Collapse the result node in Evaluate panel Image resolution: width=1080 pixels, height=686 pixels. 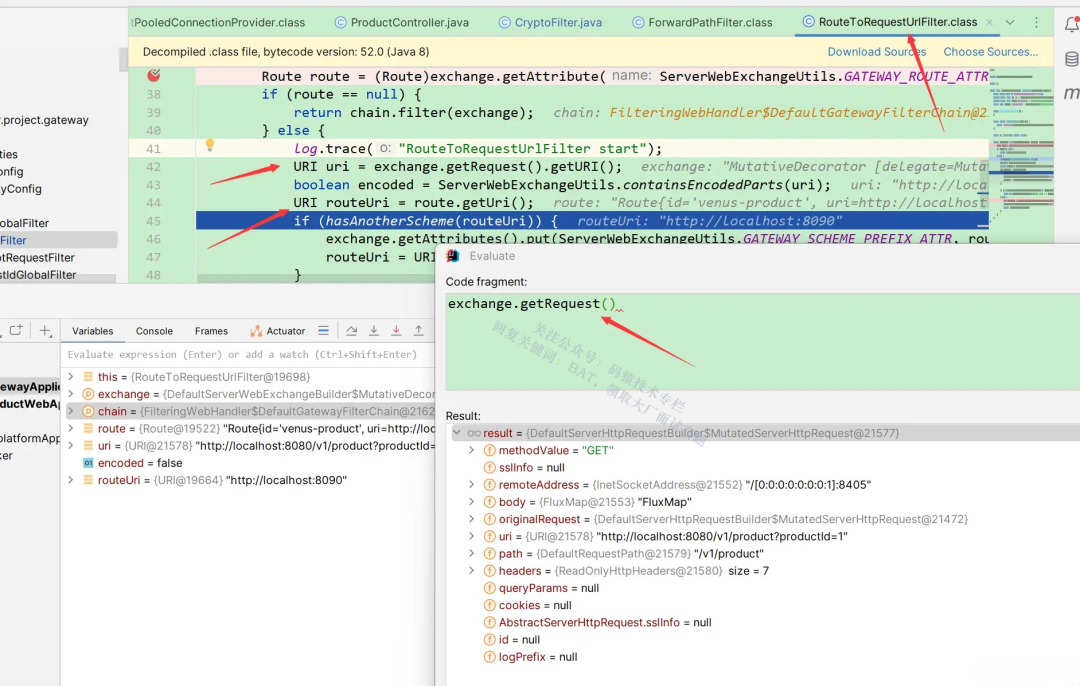tap(457, 432)
